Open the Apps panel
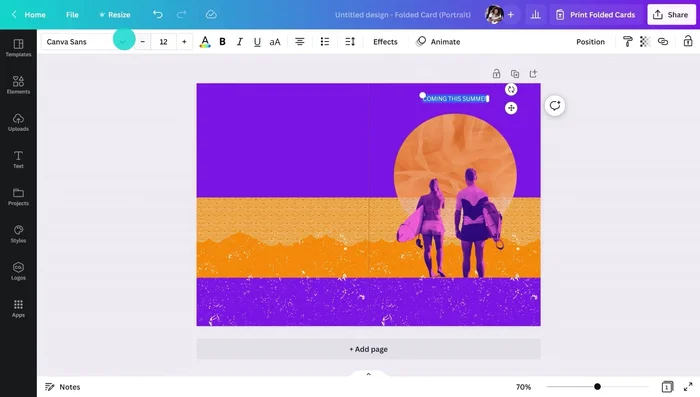The image size is (700, 397). tap(18, 308)
